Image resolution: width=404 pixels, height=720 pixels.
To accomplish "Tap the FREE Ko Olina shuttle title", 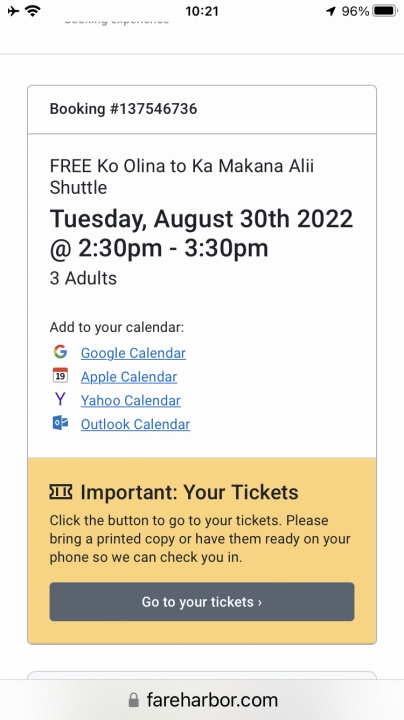I will pos(182,176).
